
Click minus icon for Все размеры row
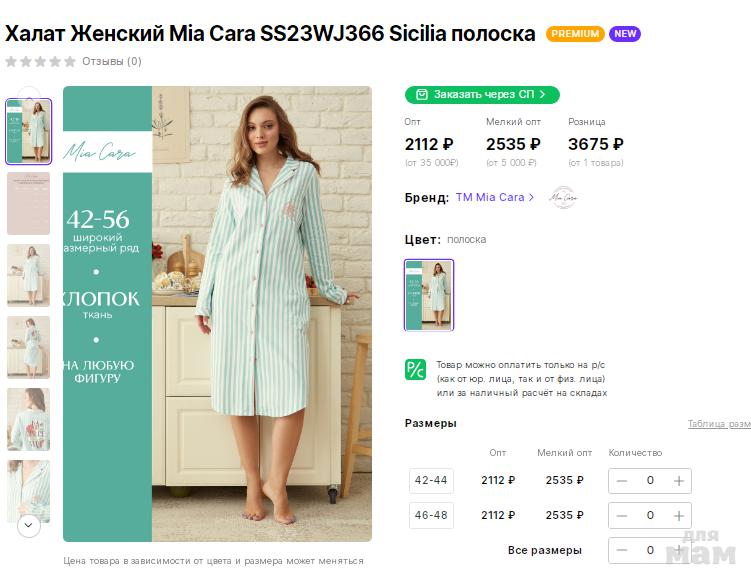(622, 551)
